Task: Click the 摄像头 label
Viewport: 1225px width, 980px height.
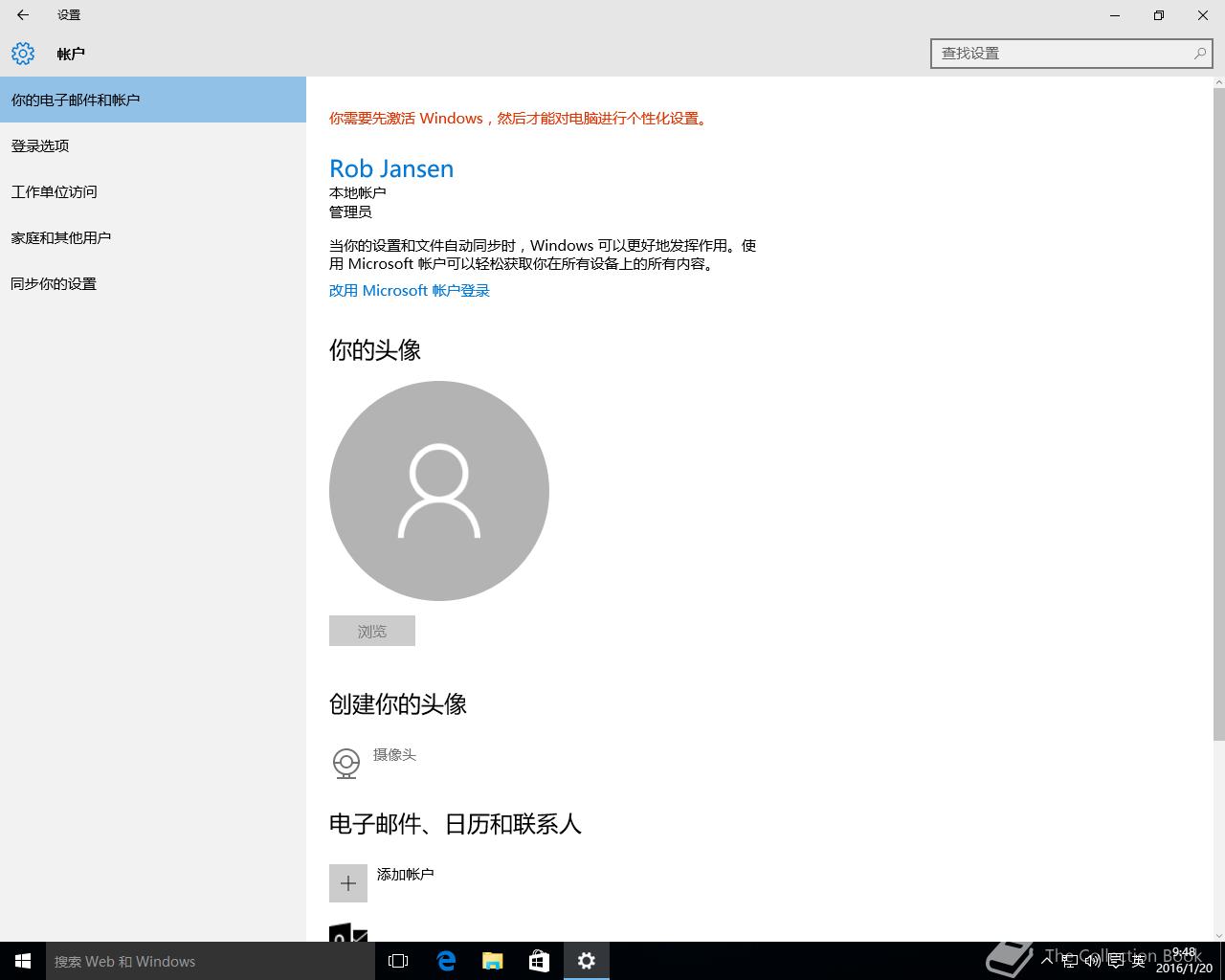Action: click(394, 755)
